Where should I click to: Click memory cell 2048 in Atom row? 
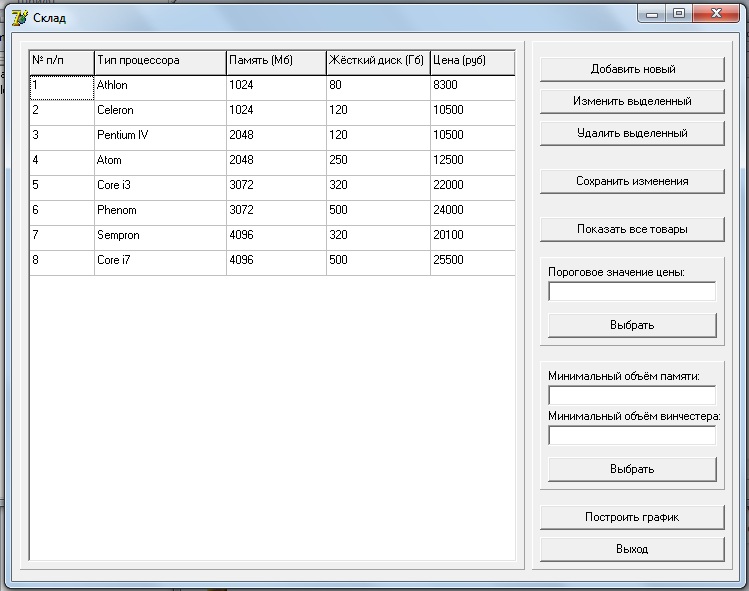pyautogui.click(x=276, y=163)
